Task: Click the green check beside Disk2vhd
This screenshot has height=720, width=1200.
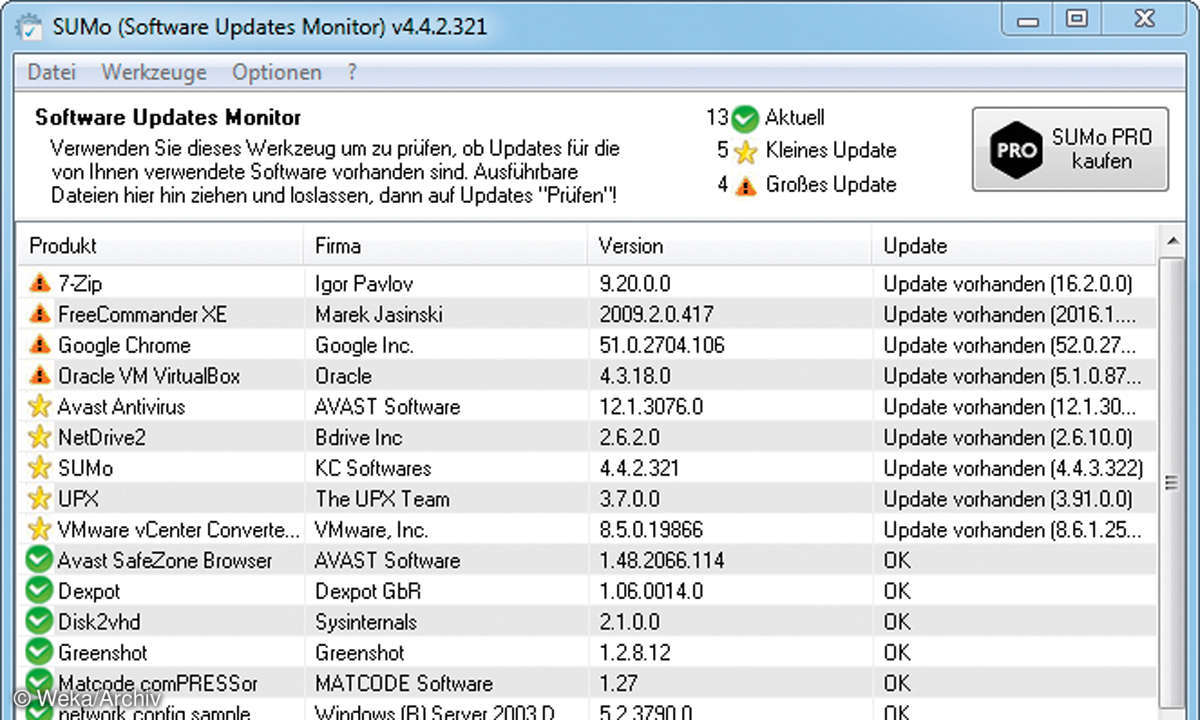Action: pos(39,622)
